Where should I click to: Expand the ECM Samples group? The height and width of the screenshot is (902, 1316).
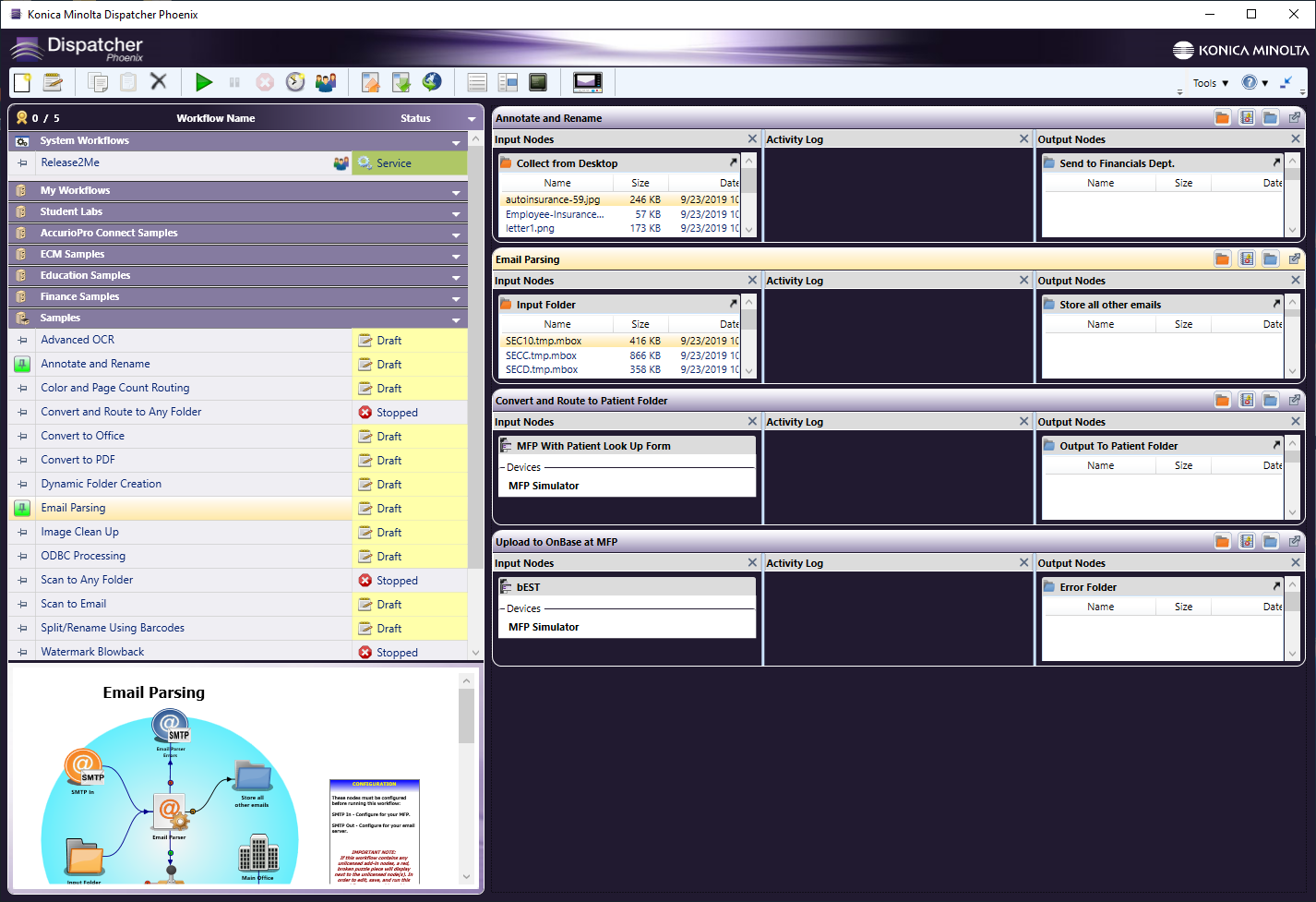pyautogui.click(x=456, y=256)
